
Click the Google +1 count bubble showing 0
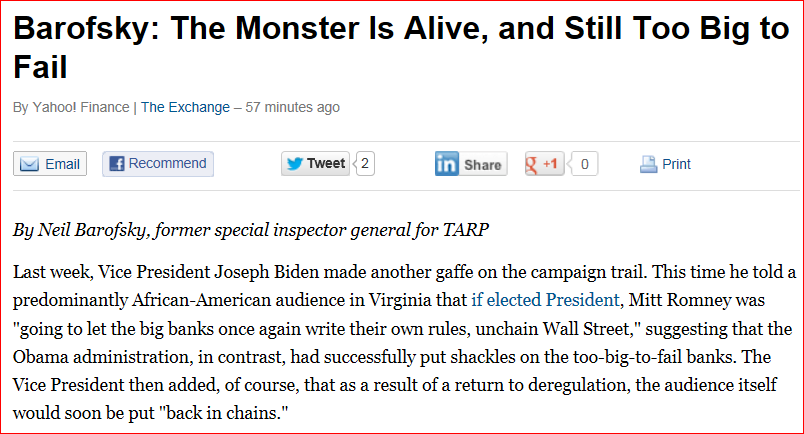583,164
